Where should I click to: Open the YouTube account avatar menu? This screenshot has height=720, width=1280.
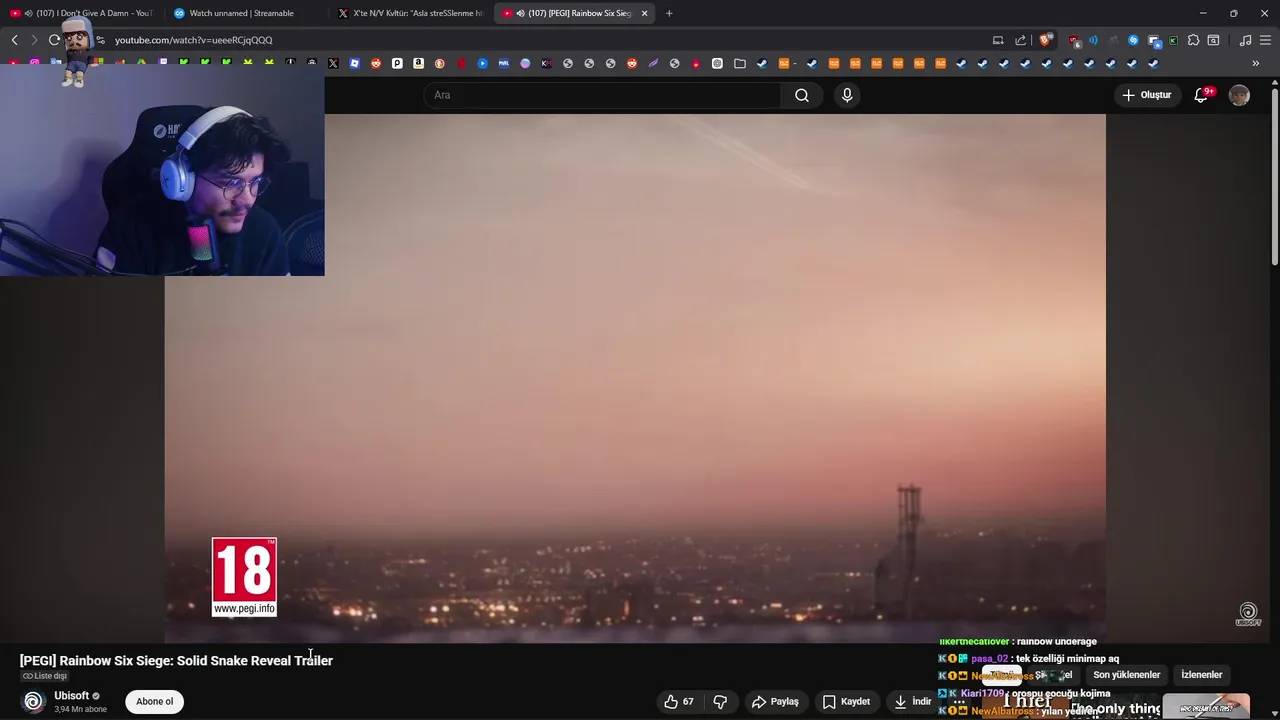click(1239, 95)
